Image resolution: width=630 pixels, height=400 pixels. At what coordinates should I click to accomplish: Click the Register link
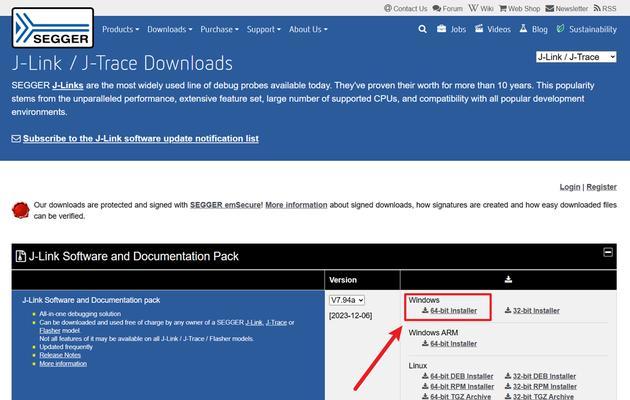click(x=601, y=187)
